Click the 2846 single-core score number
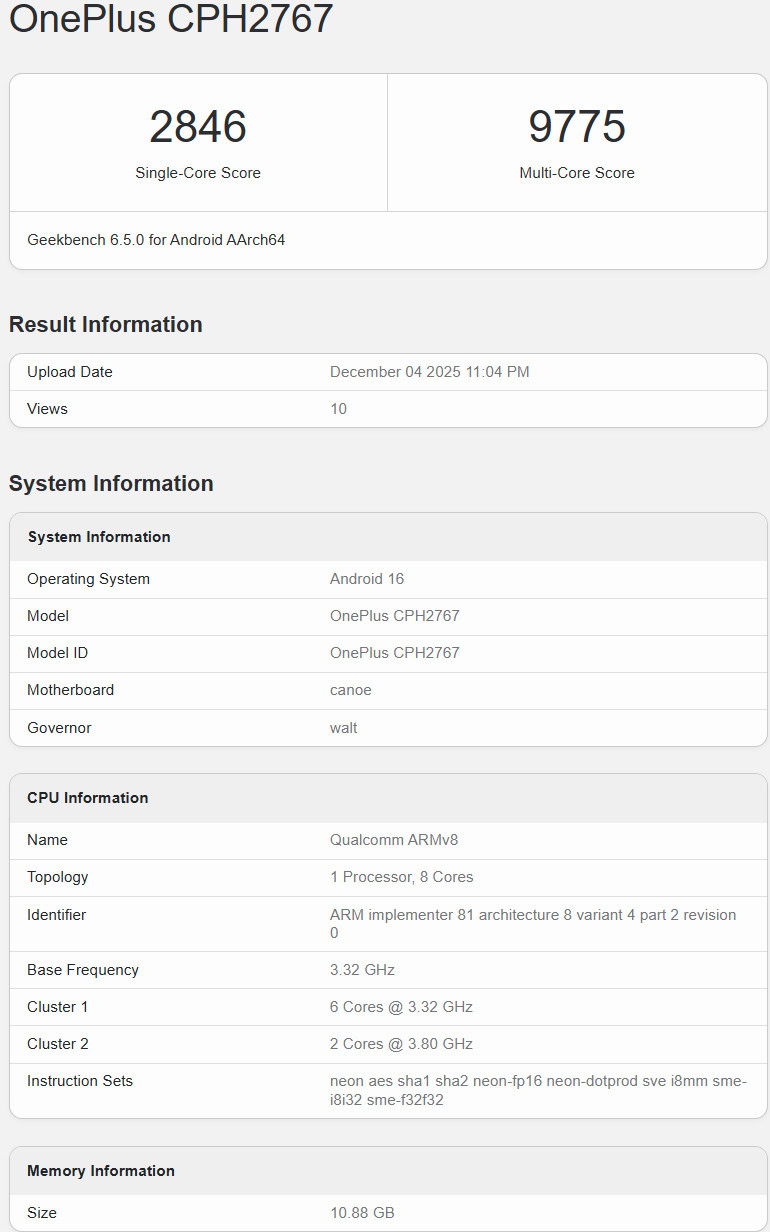 click(198, 127)
